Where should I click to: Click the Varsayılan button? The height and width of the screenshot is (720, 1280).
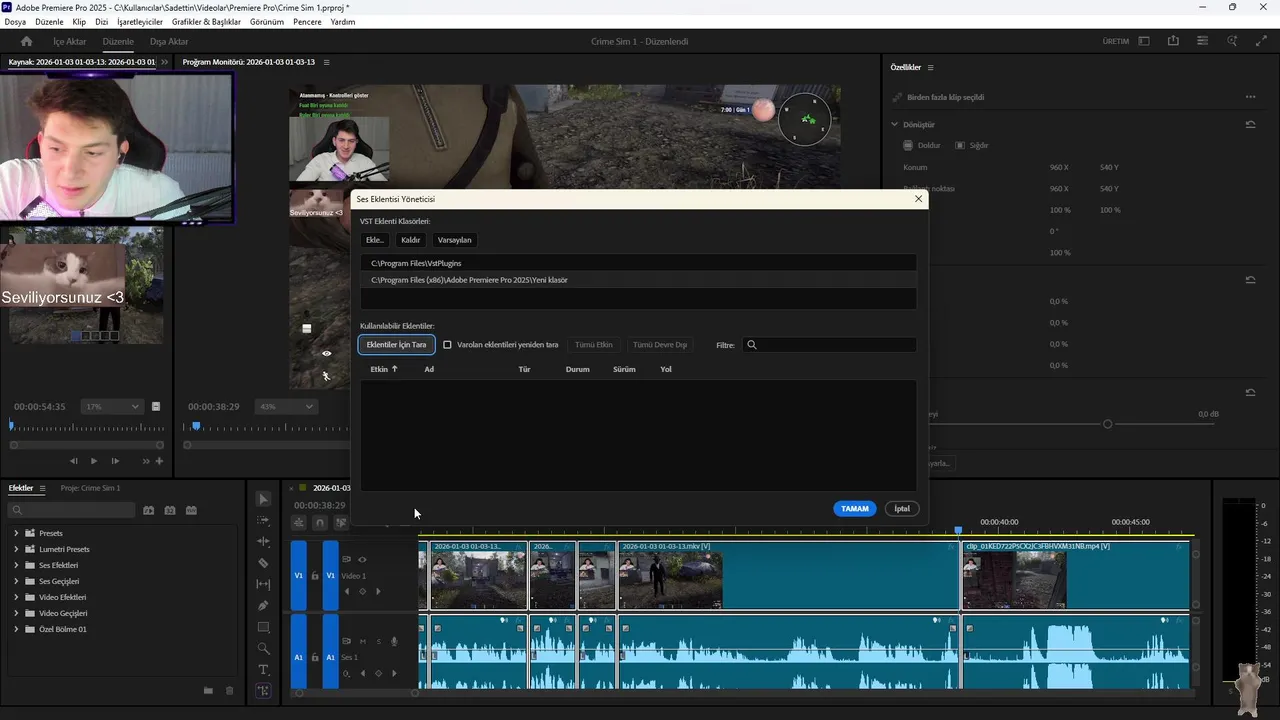tap(455, 240)
